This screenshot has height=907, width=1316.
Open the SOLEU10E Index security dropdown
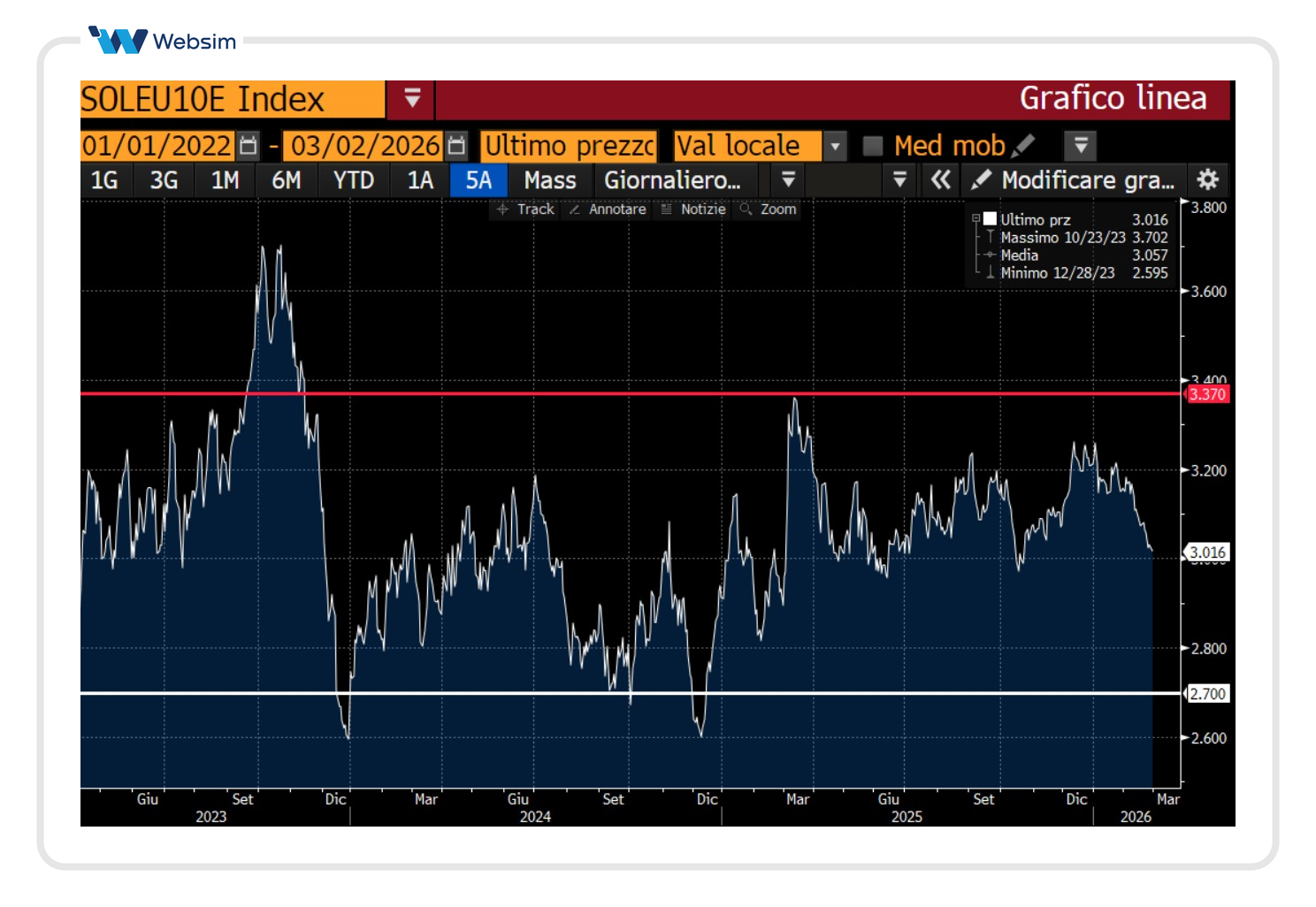click(x=412, y=98)
